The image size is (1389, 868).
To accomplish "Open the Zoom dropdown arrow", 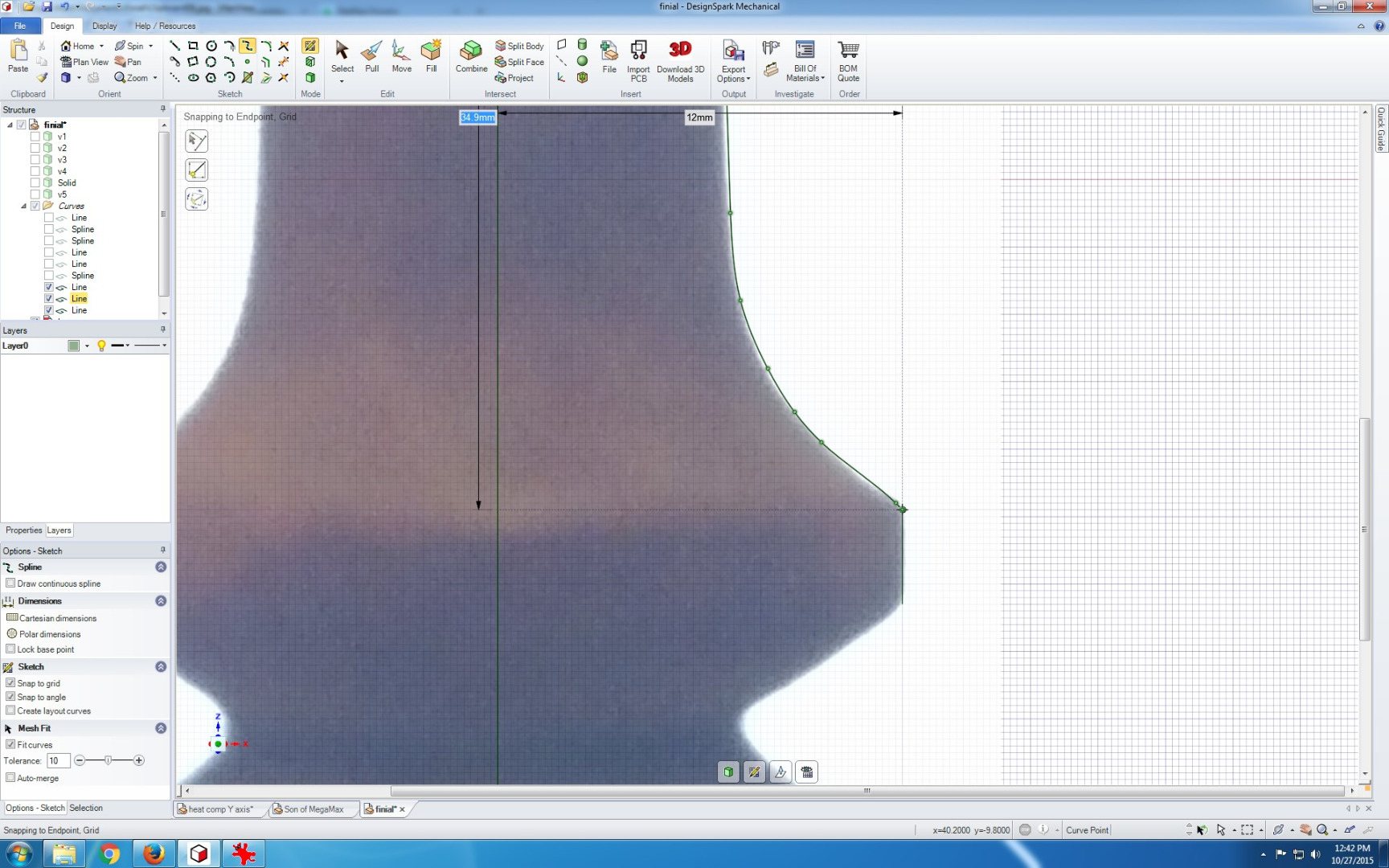I will coord(155,78).
